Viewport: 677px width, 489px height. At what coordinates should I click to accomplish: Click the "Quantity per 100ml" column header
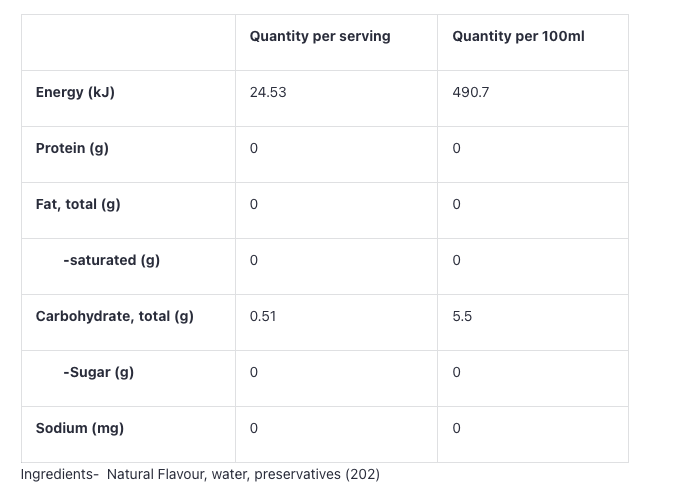pyautogui.click(x=518, y=36)
